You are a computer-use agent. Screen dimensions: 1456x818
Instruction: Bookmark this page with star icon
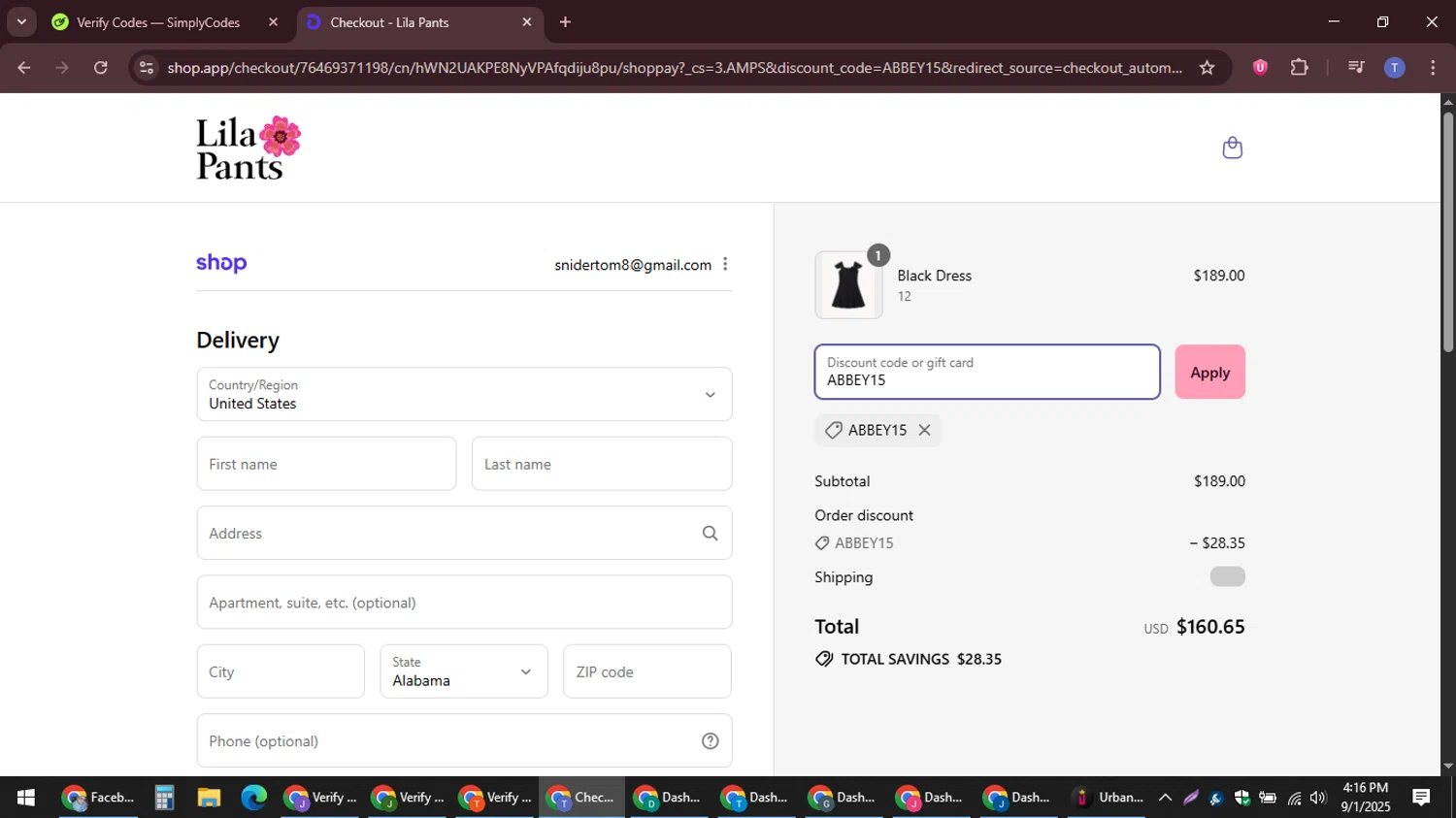[1207, 67]
